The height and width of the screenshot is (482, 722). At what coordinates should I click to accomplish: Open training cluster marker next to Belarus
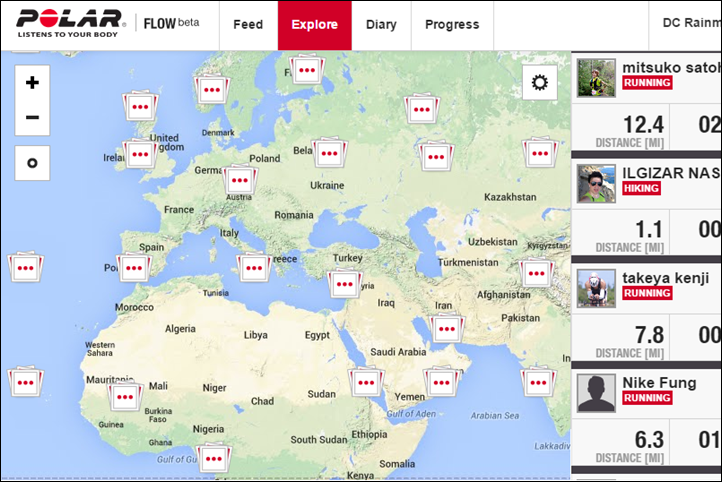point(330,153)
